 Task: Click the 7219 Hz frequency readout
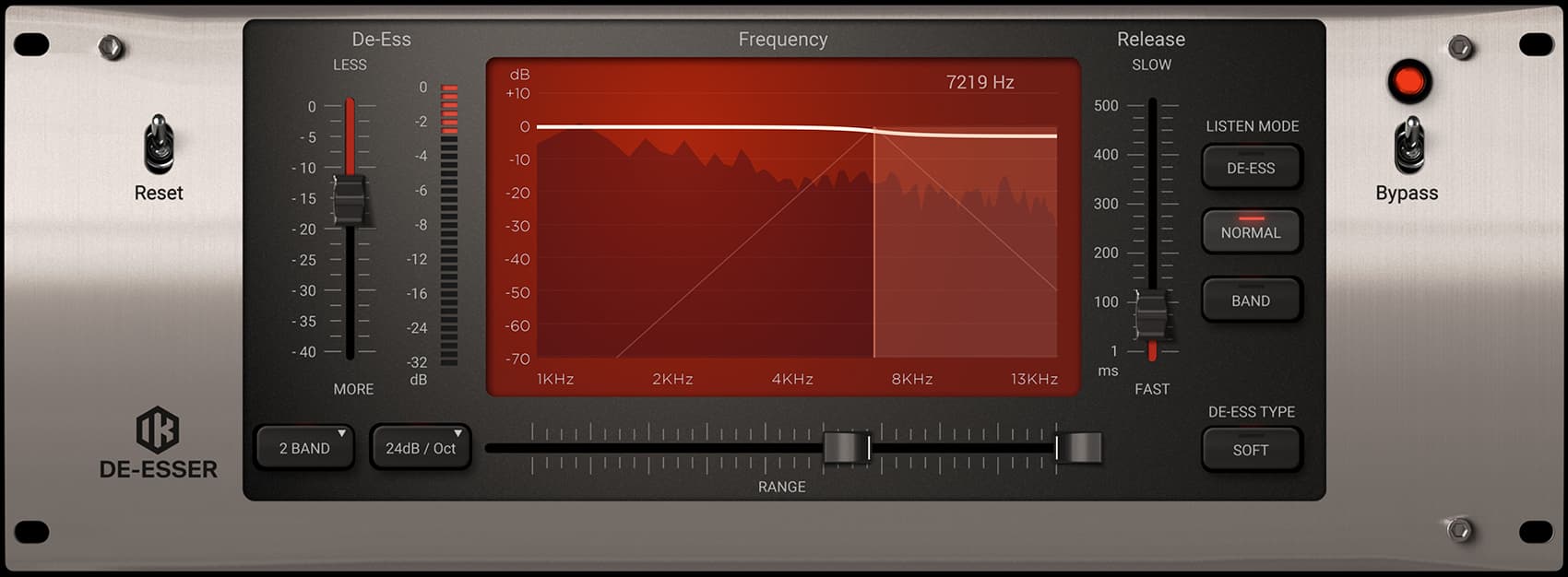pyautogui.click(x=980, y=82)
